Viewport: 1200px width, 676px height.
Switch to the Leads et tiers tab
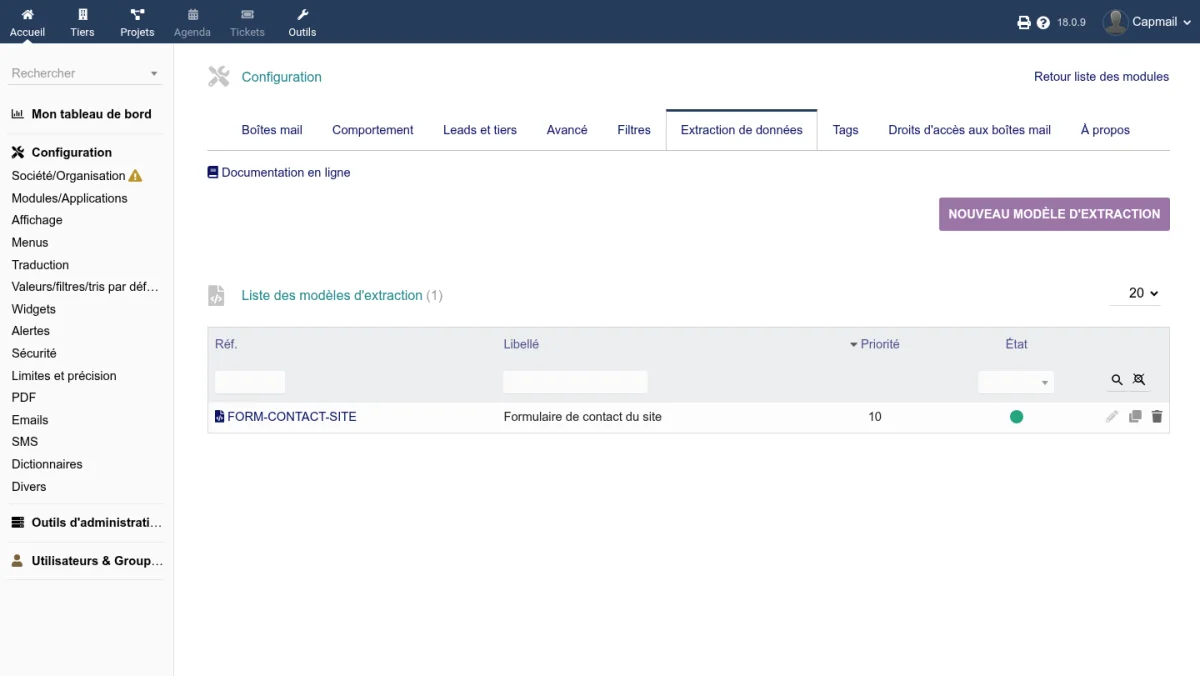tap(480, 130)
